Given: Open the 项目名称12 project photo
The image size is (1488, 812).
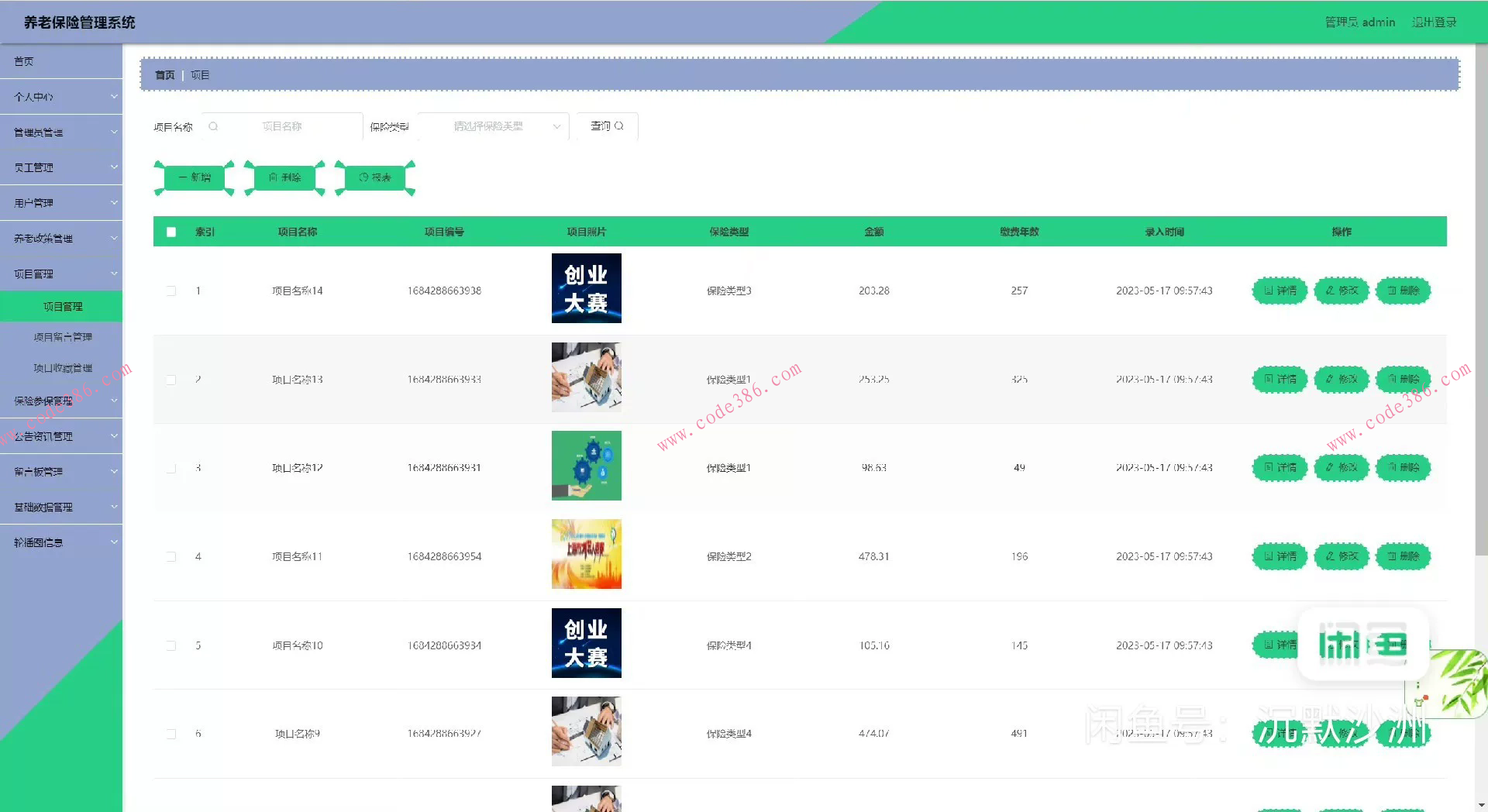Looking at the screenshot, I should tap(587, 466).
